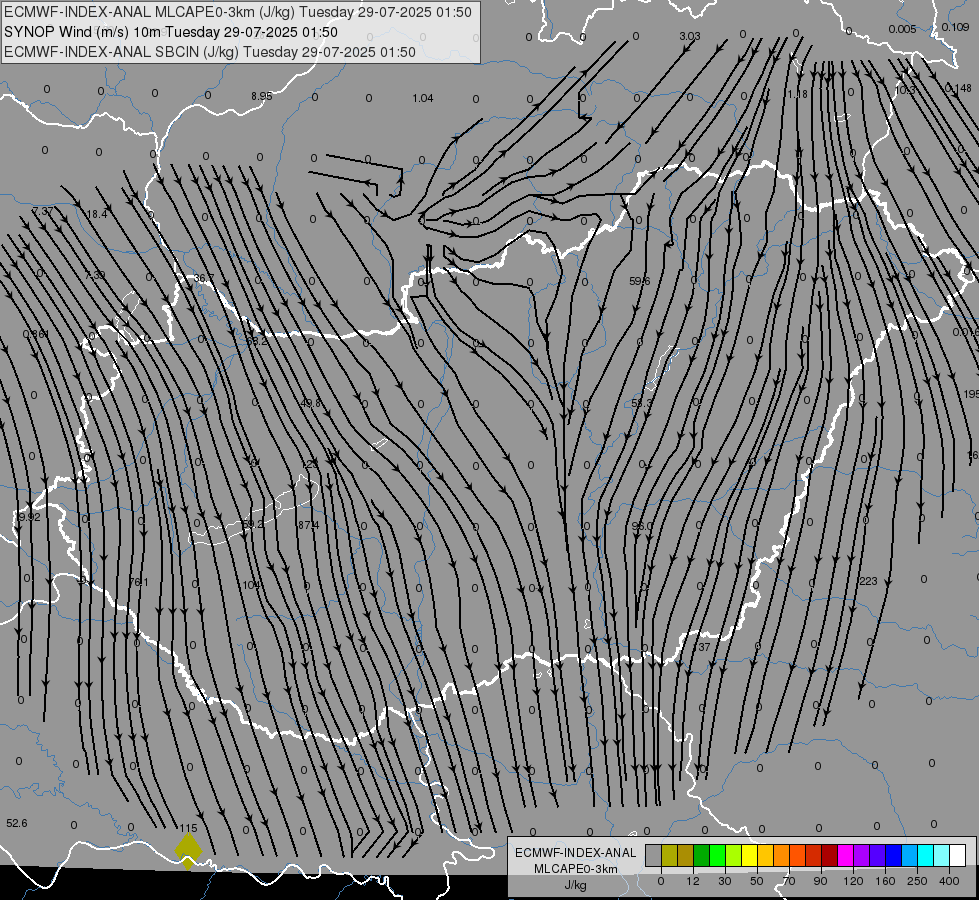Click the pure yellow legend swatch
The width and height of the screenshot is (979, 900).
tap(750, 855)
